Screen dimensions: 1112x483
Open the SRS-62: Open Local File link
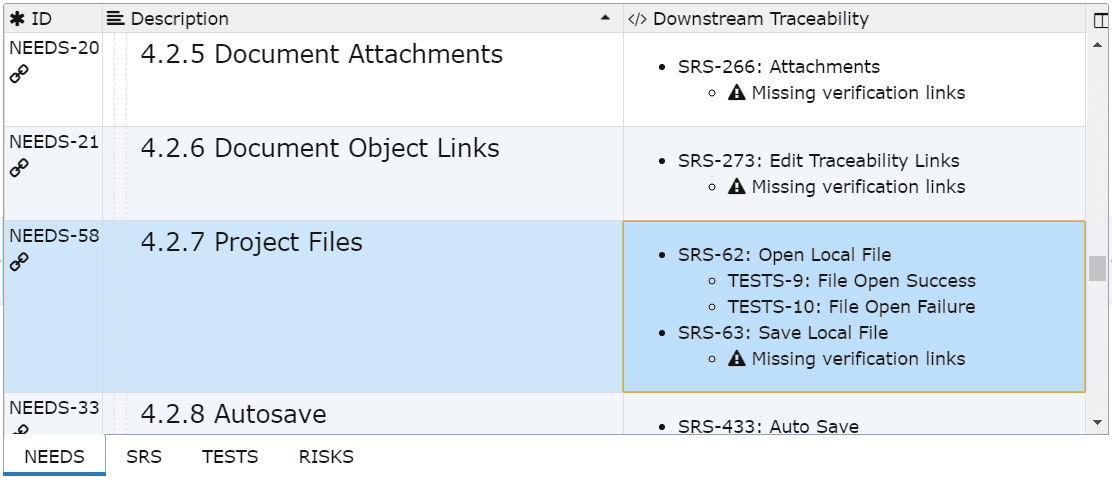(x=784, y=255)
